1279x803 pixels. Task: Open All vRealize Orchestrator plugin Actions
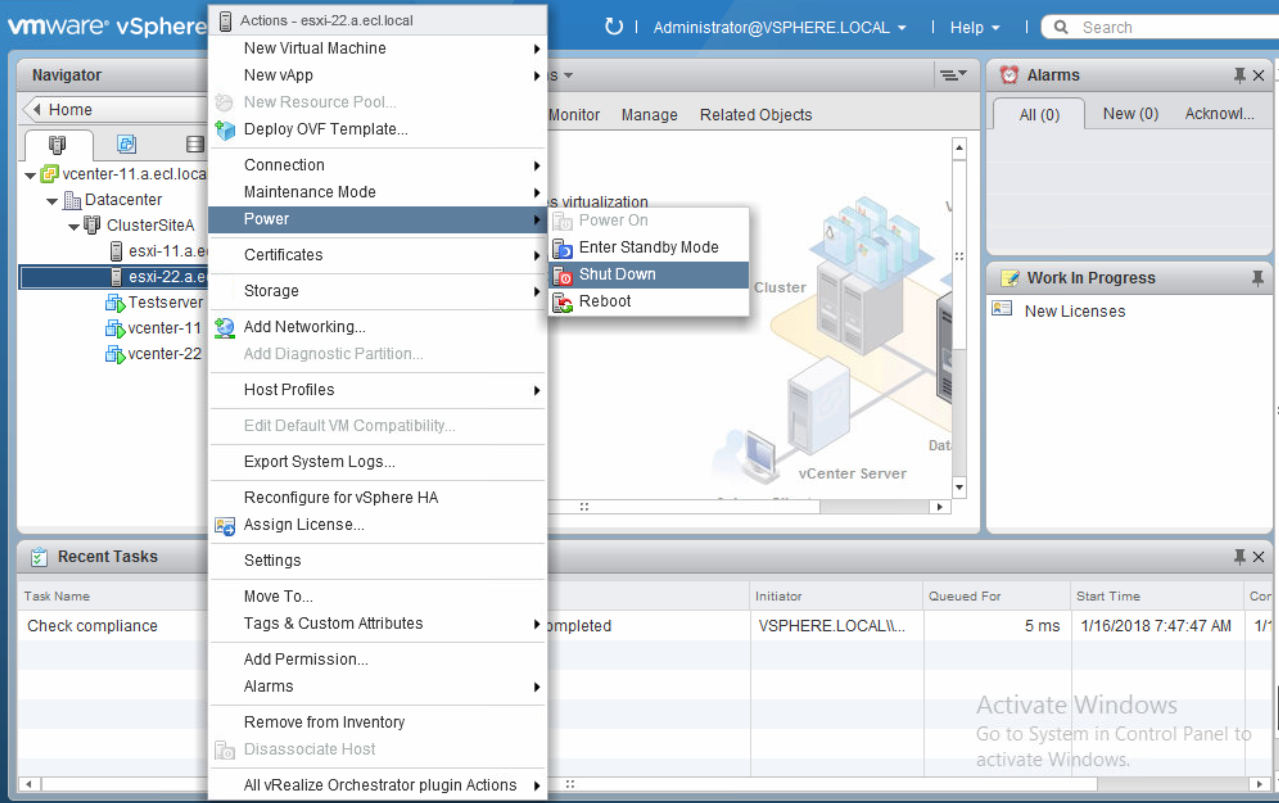(x=377, y=786)
